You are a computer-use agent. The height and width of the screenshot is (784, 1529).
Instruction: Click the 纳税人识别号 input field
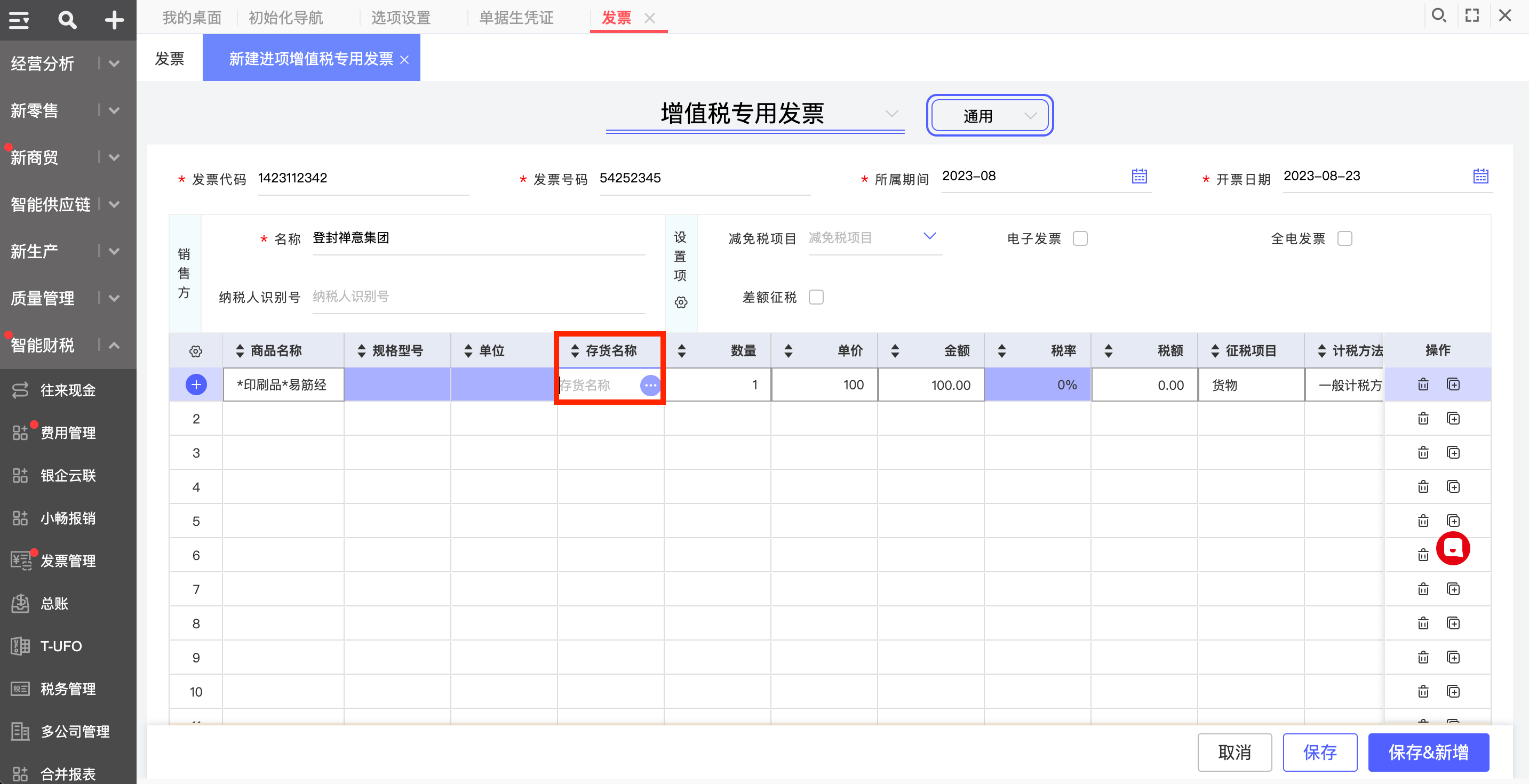tap(479, 297)
